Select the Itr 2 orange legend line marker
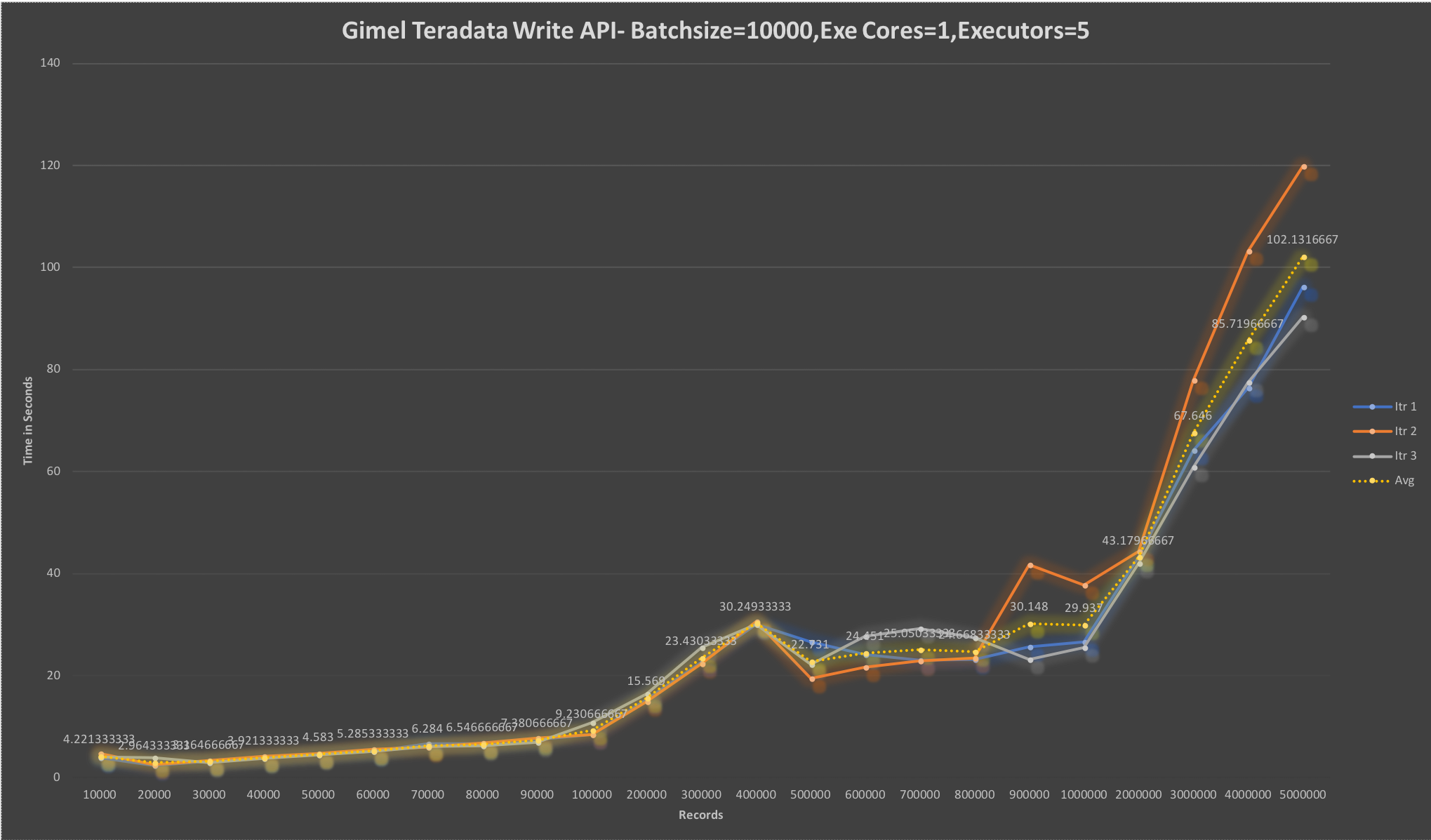 click(1372, 431)
